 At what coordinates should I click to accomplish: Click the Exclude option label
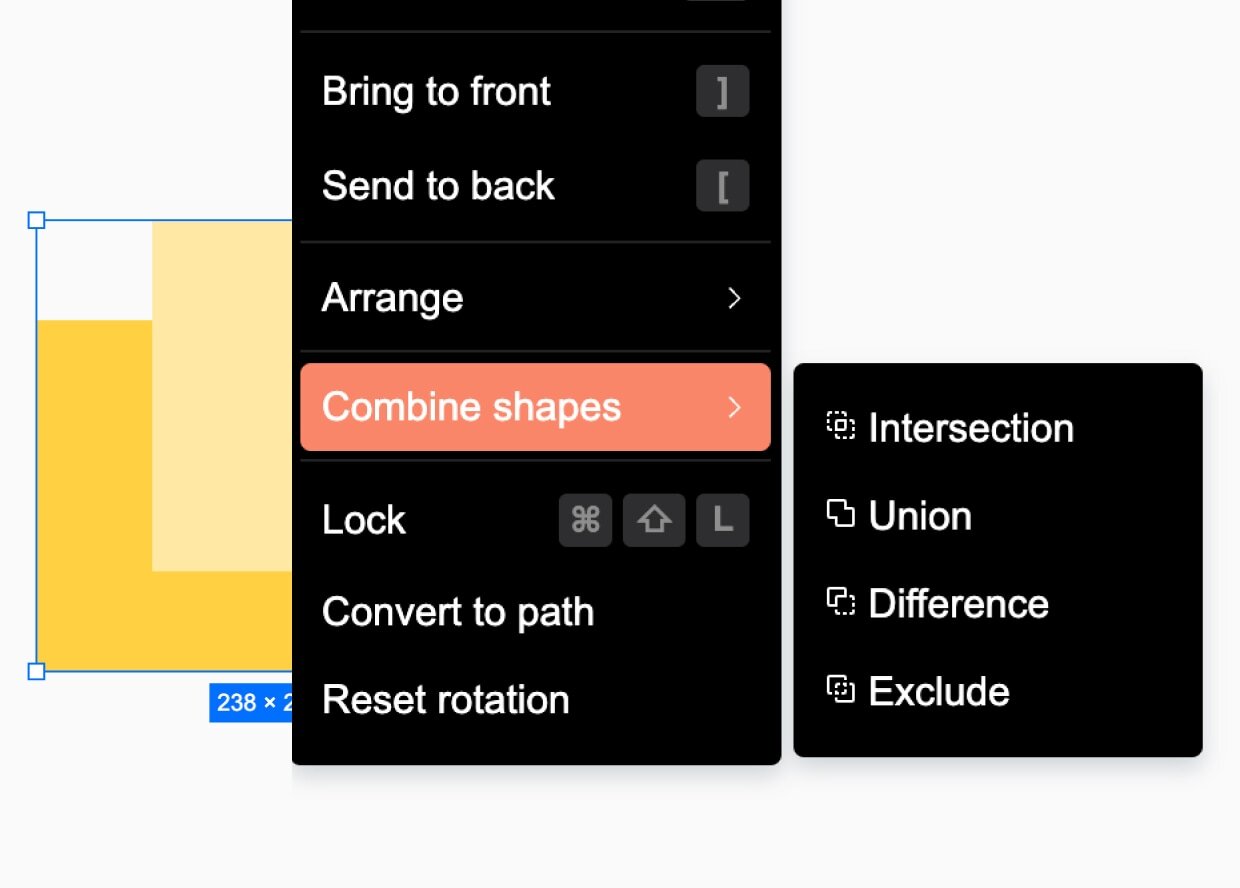coord(939,691)
